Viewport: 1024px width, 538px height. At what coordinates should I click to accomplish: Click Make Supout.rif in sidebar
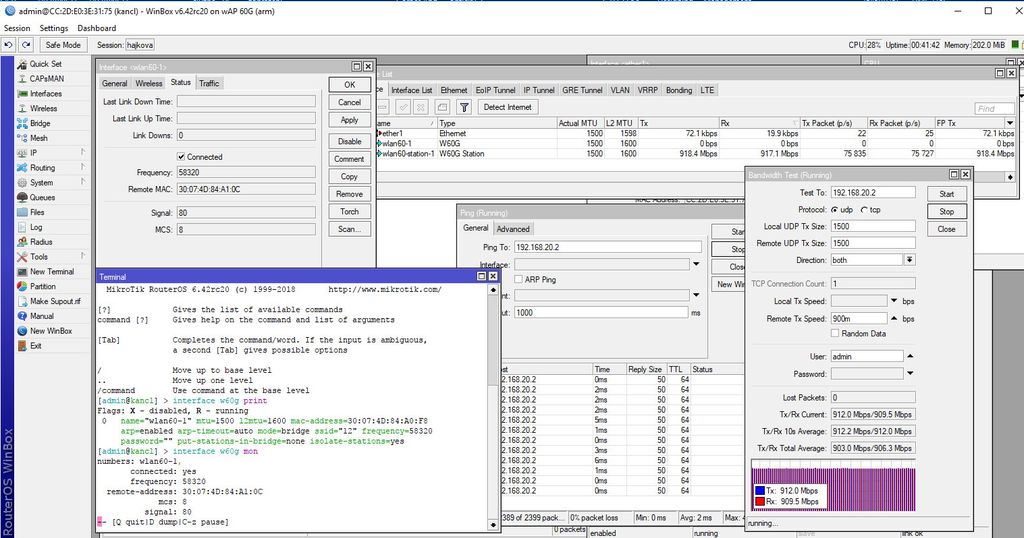[55, 301]
